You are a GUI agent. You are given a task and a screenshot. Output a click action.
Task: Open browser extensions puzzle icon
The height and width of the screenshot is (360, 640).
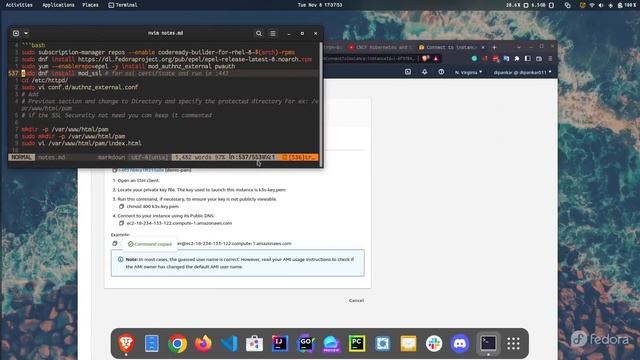(517, 59)
